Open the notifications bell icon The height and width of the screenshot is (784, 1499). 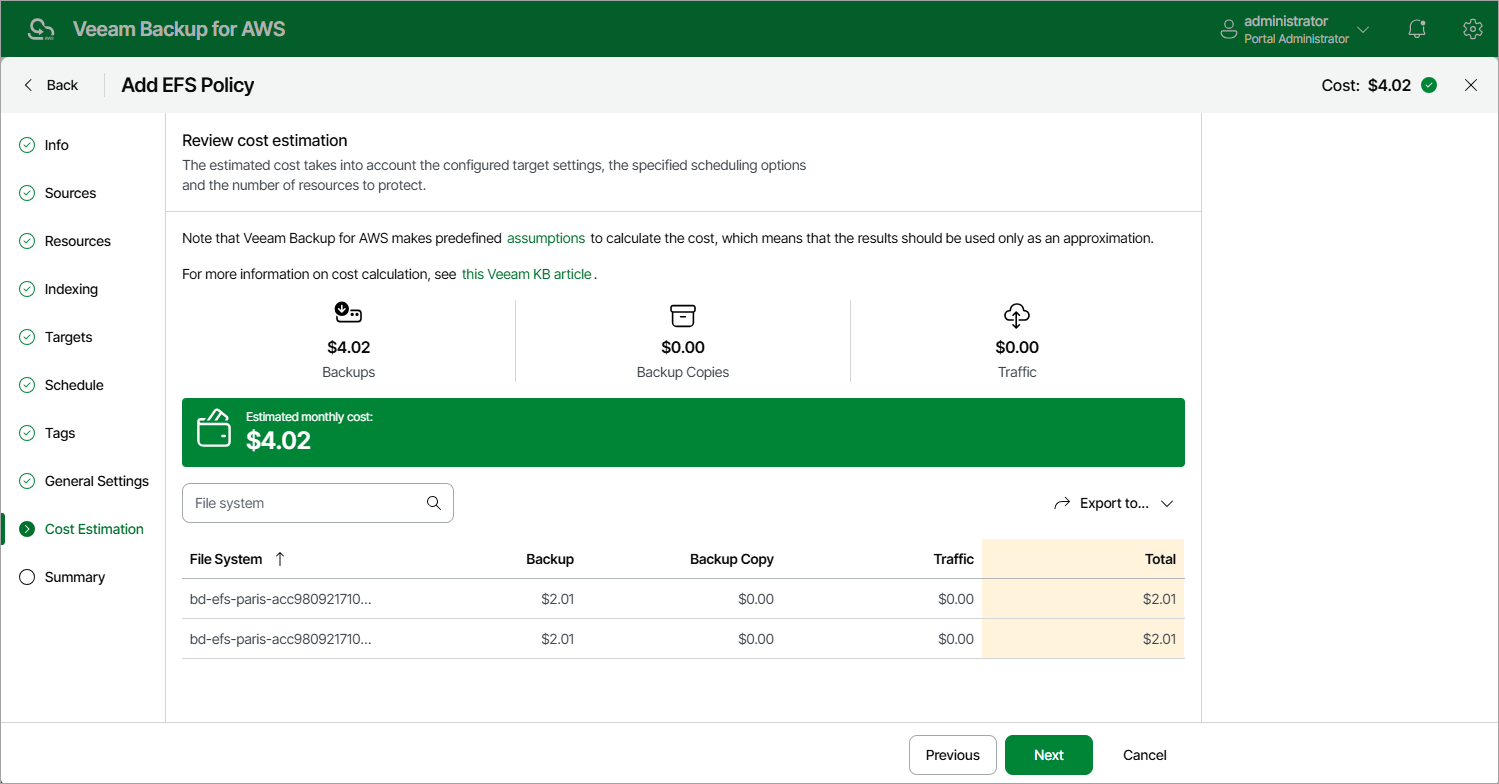tap(1417, 29)
